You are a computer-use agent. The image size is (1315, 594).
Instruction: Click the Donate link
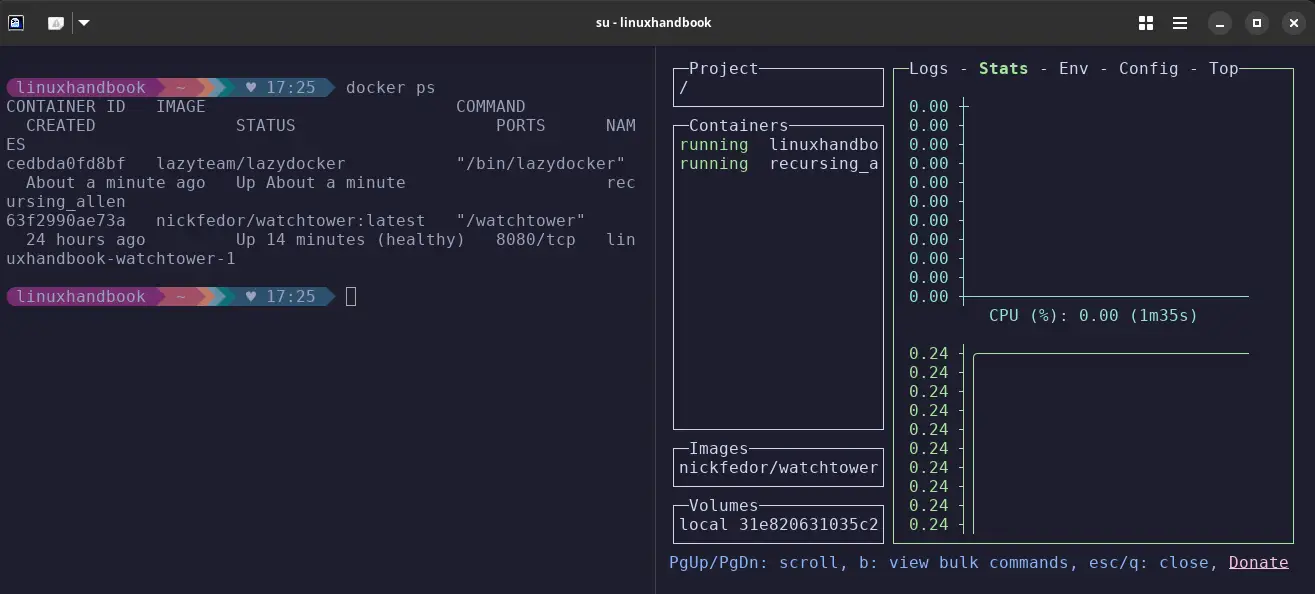1258,562
